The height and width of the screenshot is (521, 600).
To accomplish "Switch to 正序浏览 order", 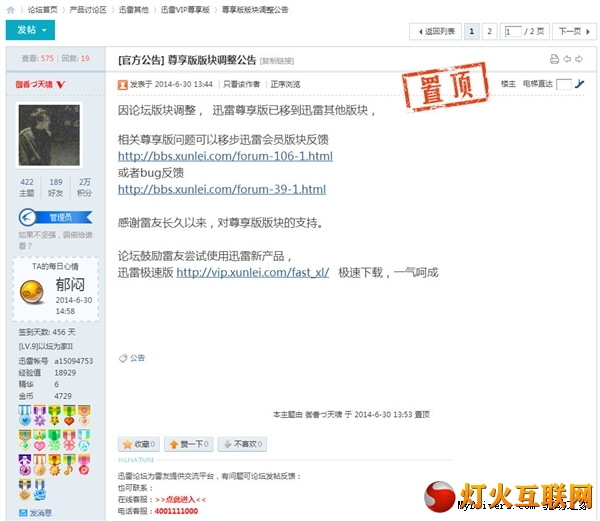I will 285,84.
